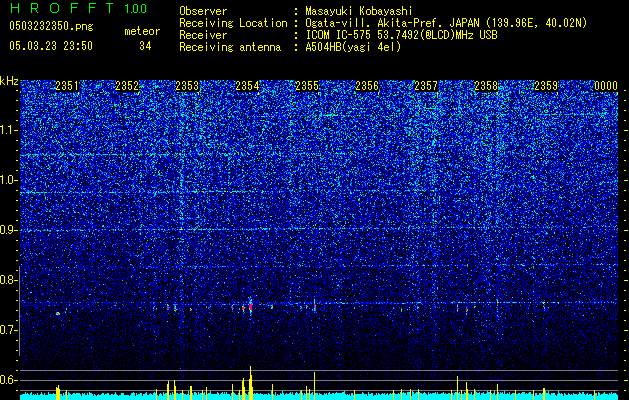Click the version number 1.0.0
Viewport: 629px width, 400px height.
[135, 9]
